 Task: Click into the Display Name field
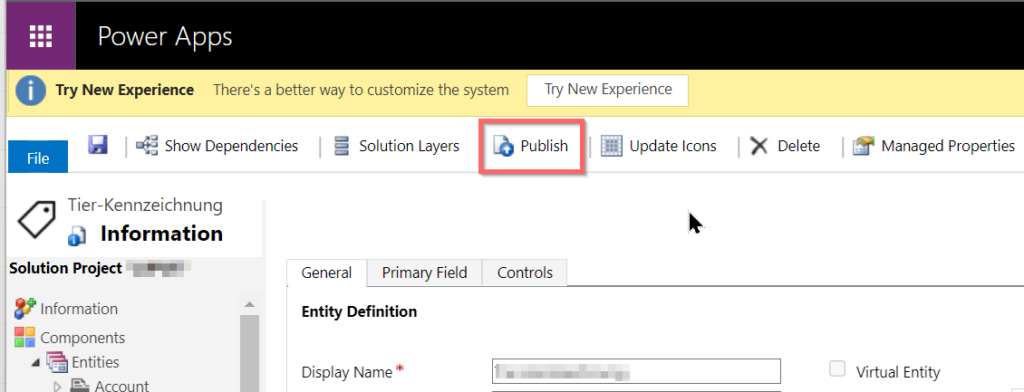[x=636, y=371]
